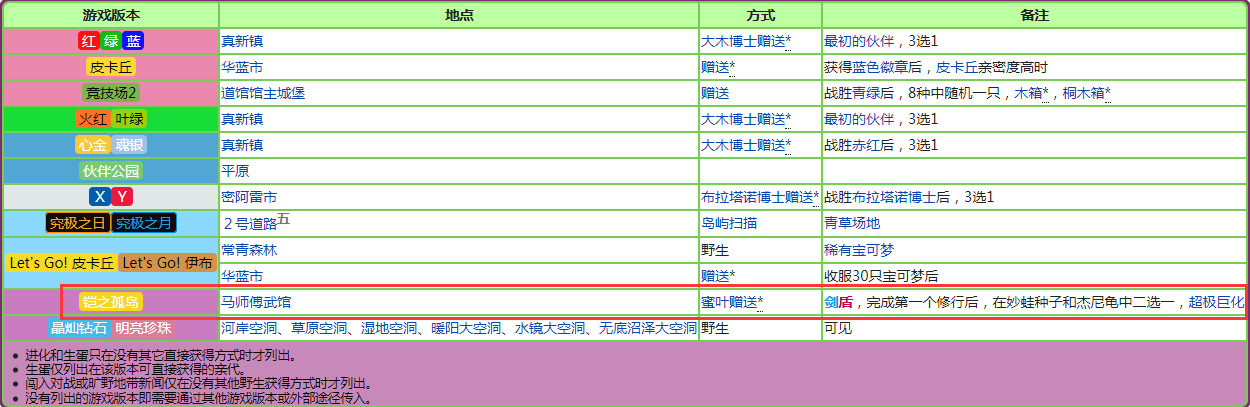Click the 铠之孤岛 badge
The image size is (1250, 407).
111,301
